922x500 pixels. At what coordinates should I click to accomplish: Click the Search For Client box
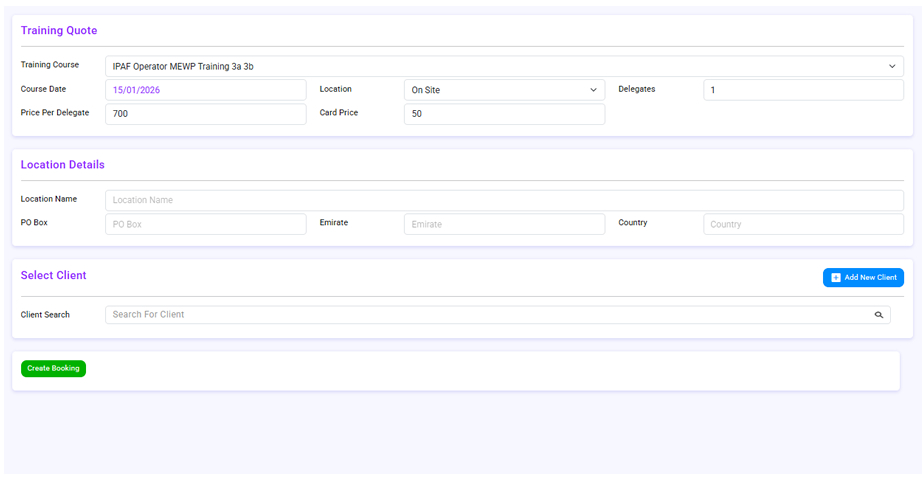point(490,315)
